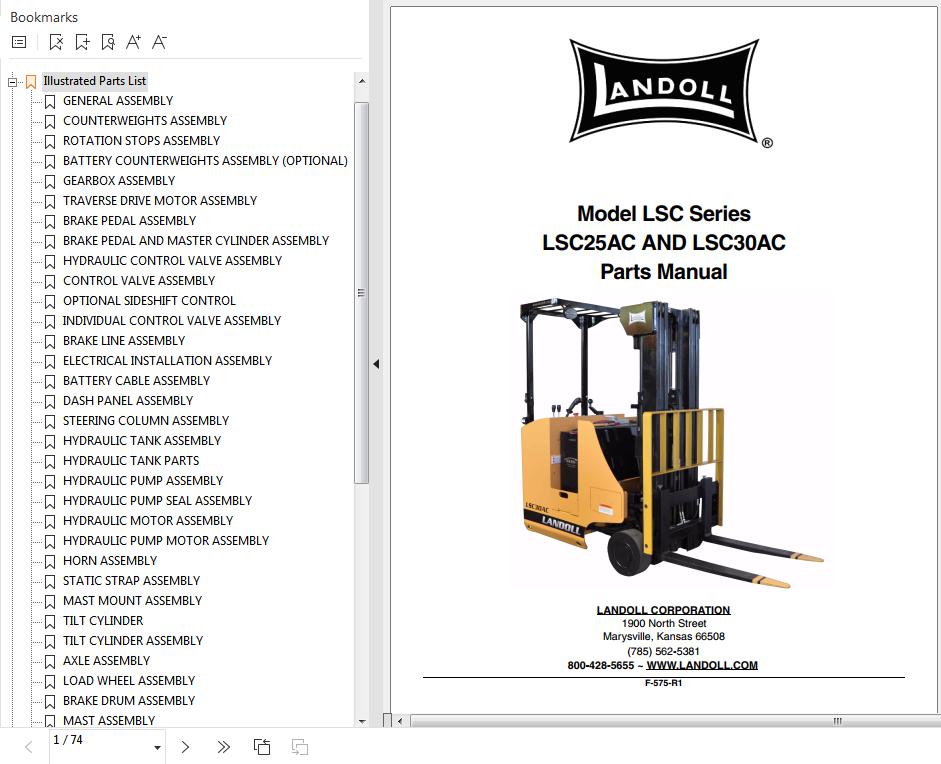The width and height of the screenshot is (941, 764).
Task: Select the find bookmark search icon
Action: click(108, 42)
